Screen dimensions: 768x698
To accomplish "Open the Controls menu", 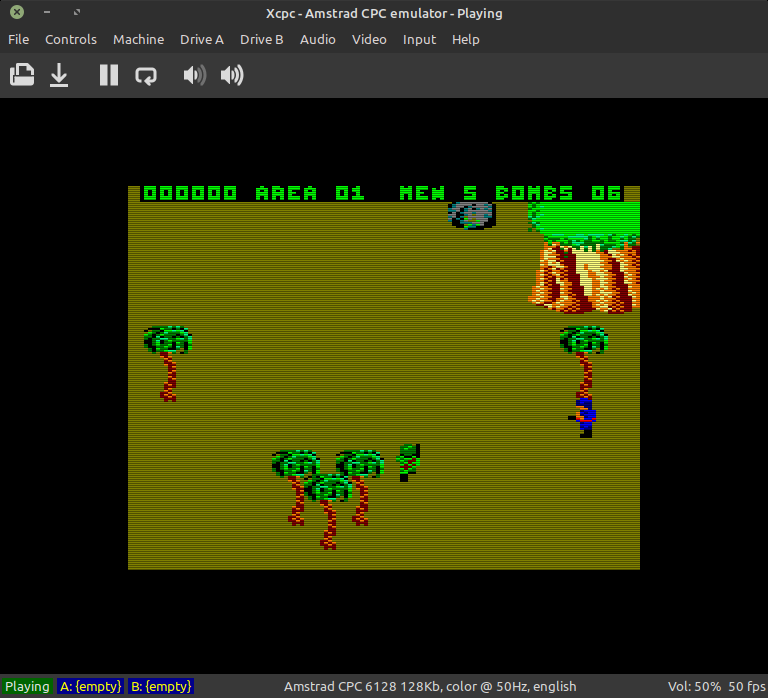I will [71, 39].
